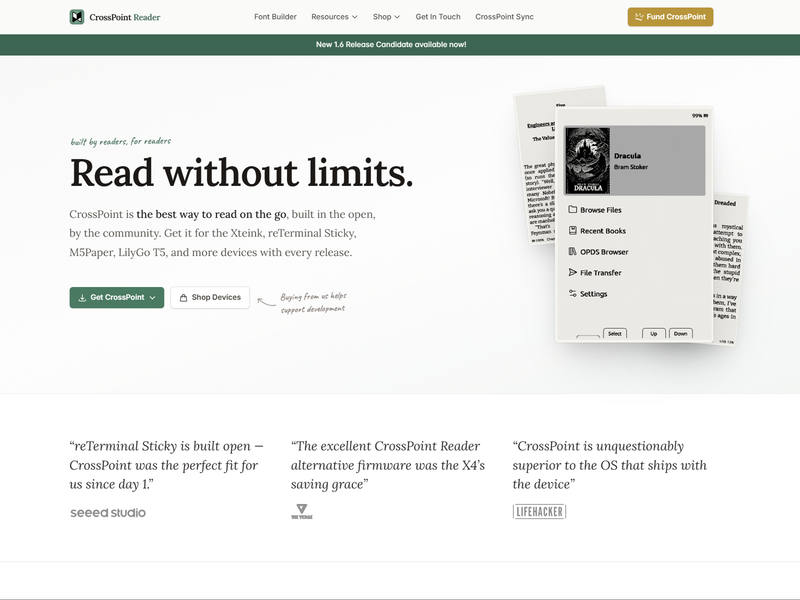This screenshot has height=600, width=800.
Task: Click the 'built by readers, for readers' tagline
Action: [121, 141]
